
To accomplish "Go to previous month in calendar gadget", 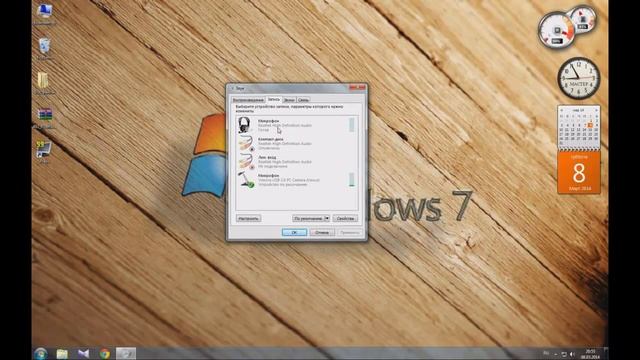I will (x=562, y=110).
